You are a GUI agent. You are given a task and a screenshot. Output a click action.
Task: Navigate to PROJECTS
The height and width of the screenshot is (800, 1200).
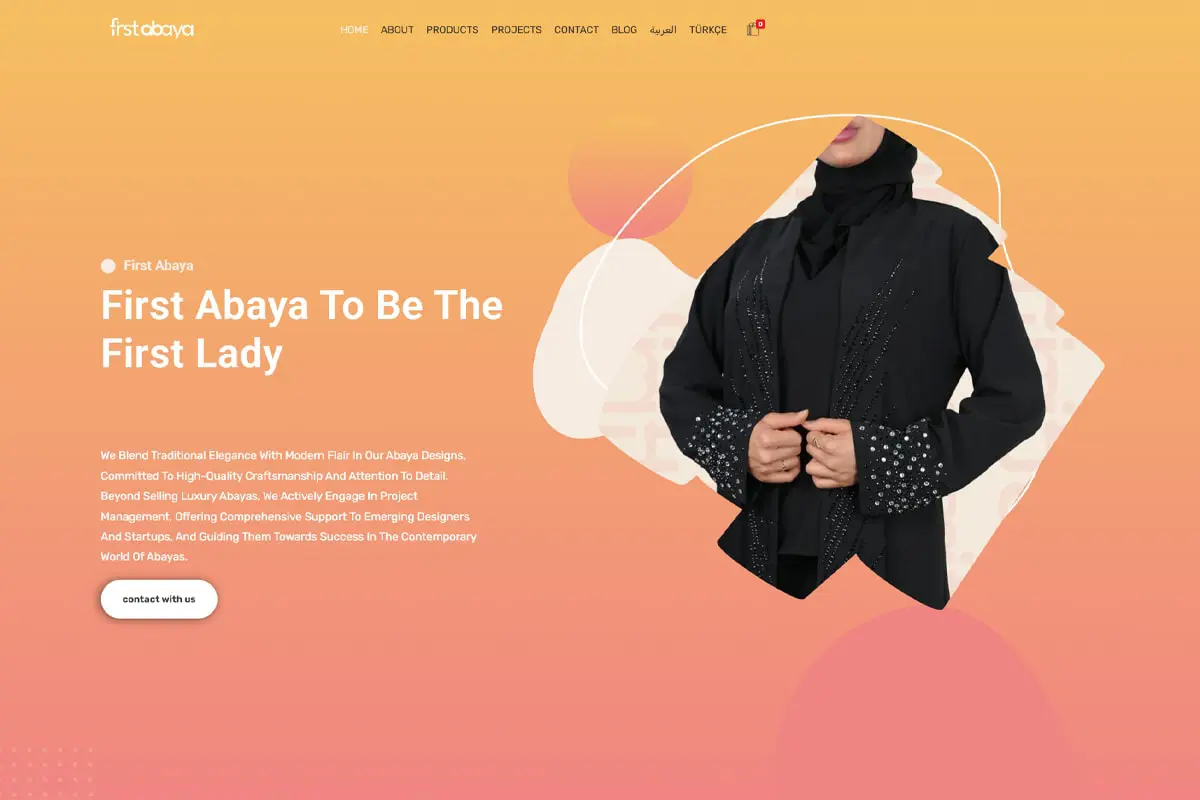[x=516, y=30]
